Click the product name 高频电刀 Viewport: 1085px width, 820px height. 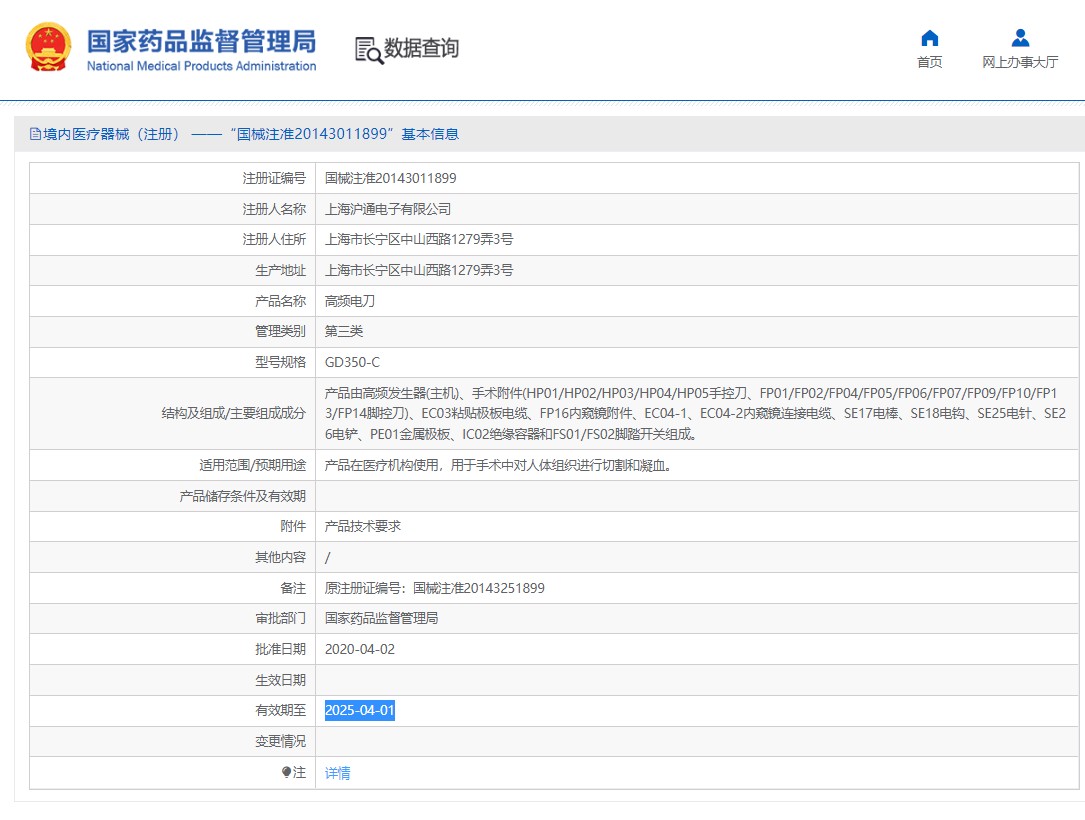tap(349, 301)
